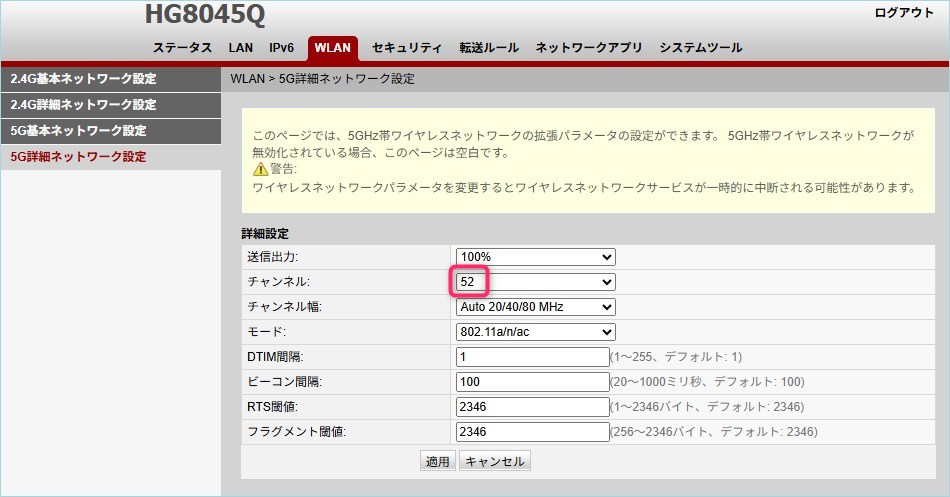Screen dimensions: 950x497
Task: Select 5G詳細ネットワーク設定 in sidebar
Action: 111,157
